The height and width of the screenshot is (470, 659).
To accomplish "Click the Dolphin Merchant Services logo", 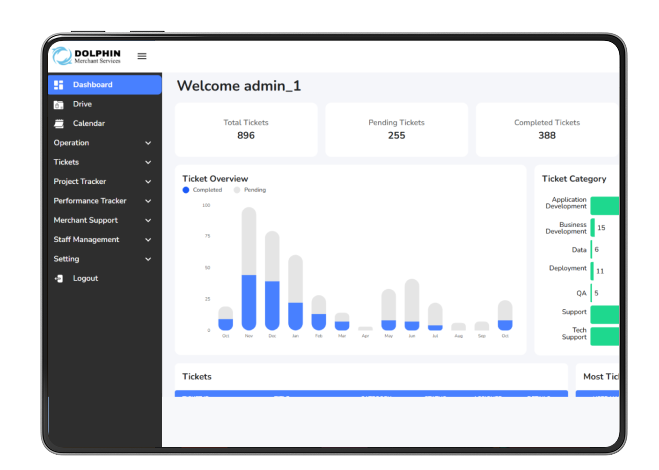I will coord(87,57).
